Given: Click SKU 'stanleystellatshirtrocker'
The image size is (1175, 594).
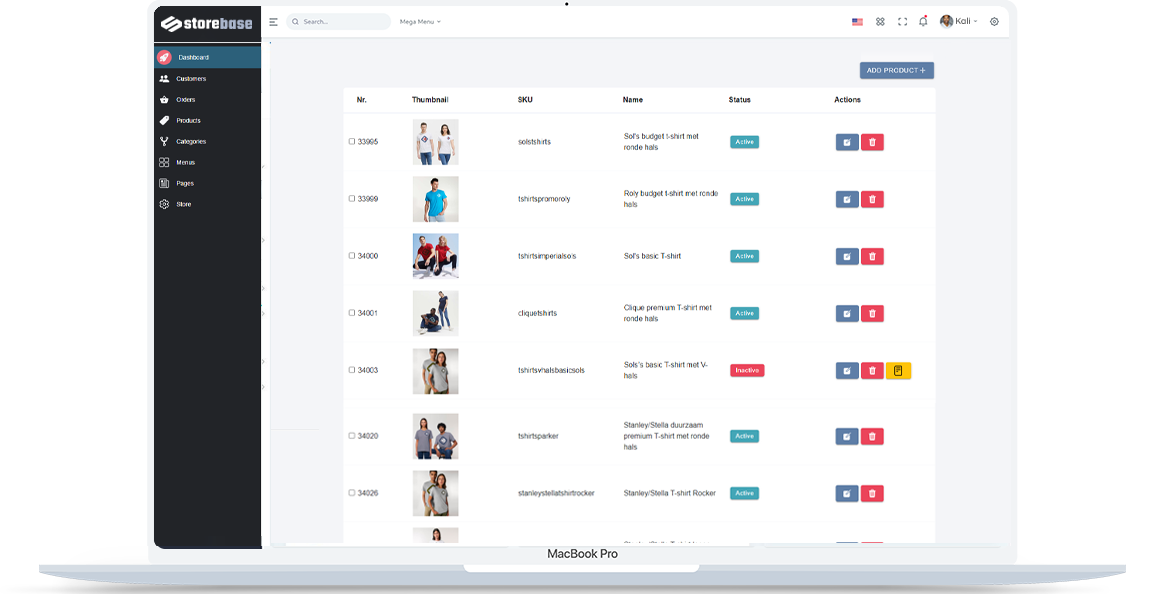Looking at the screenshot, I should [556, 493].
